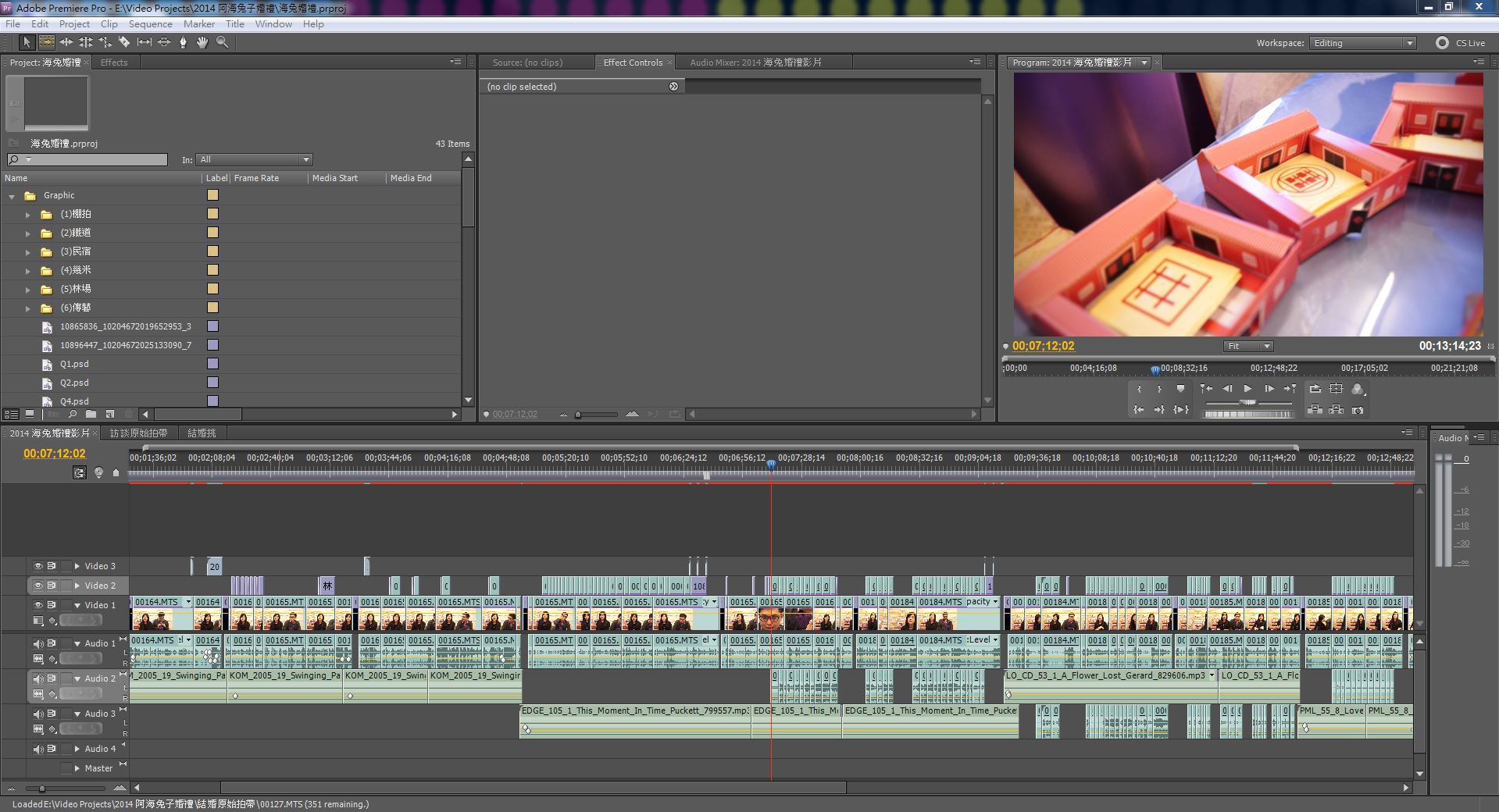
Task: Hide the Video 1 track
Action: tap(37, 605)
